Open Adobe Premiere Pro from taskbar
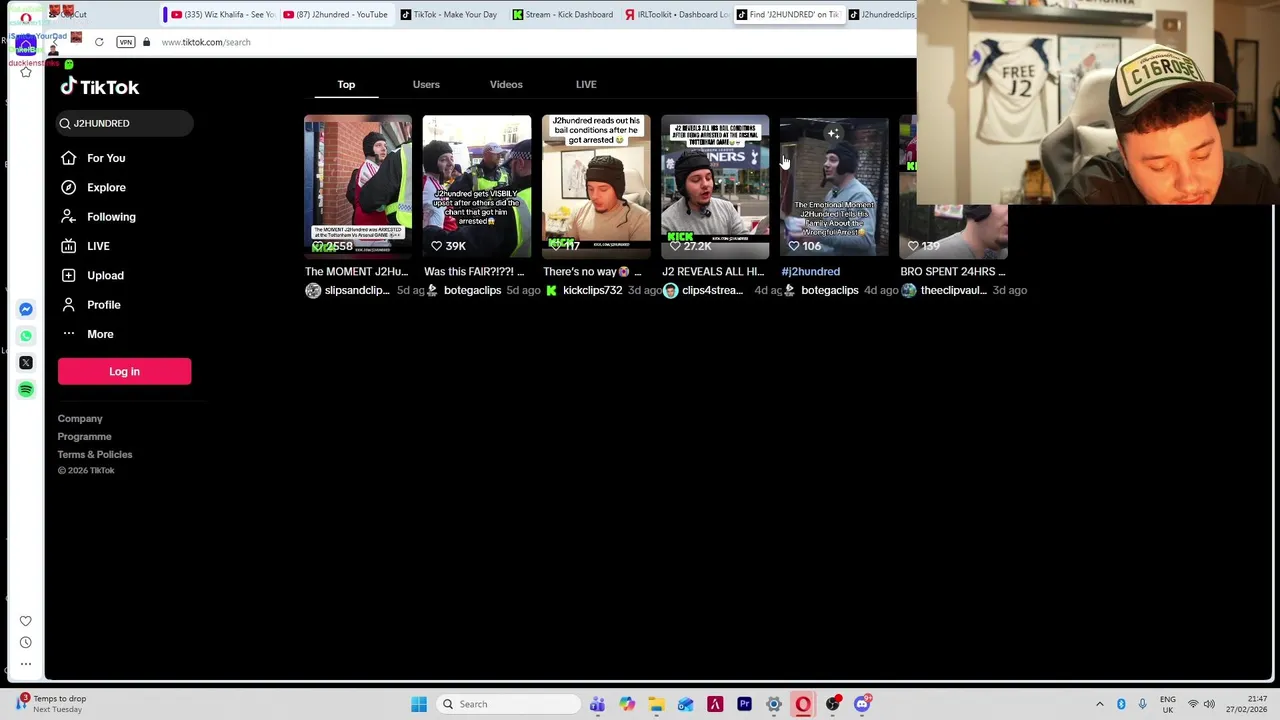This screenshot has width=1280, height=720. point(744,704)
